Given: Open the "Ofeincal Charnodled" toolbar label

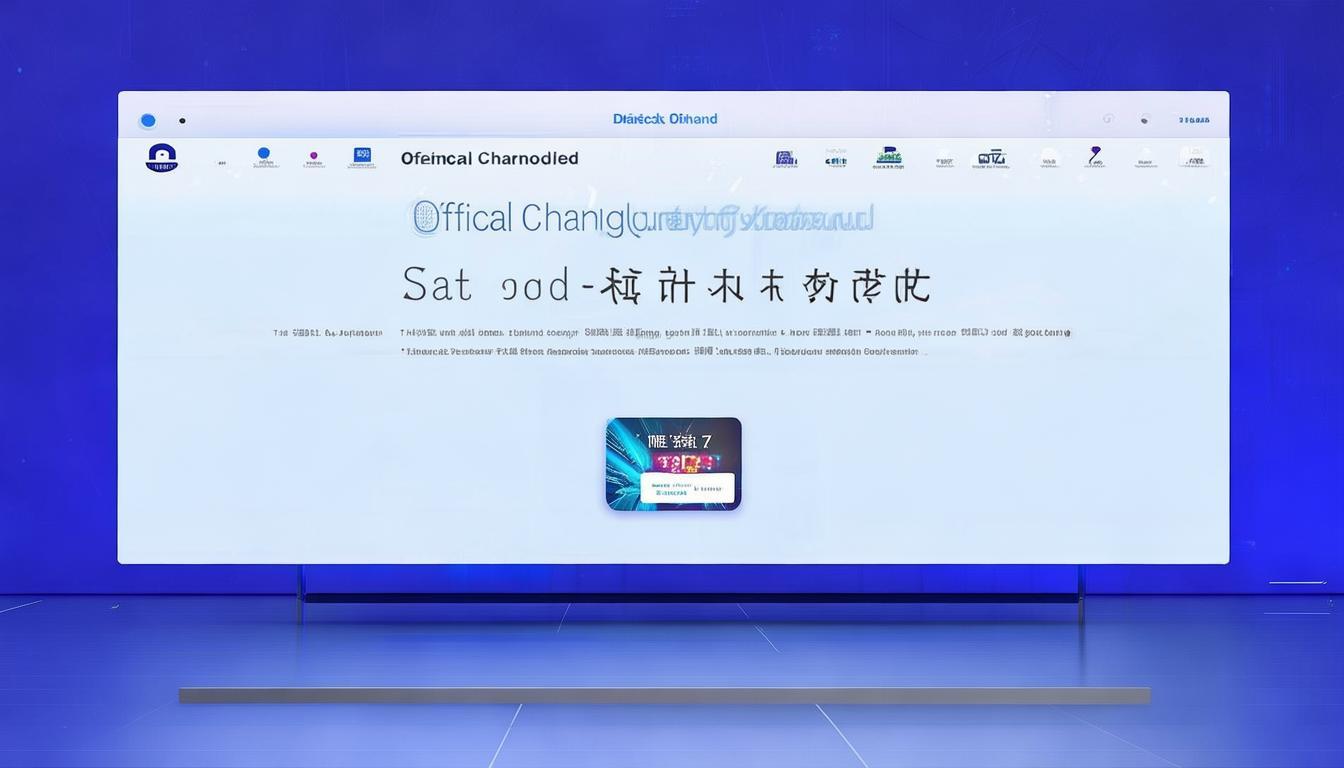Looking at the screenshot, I should (x=489, y=158).
